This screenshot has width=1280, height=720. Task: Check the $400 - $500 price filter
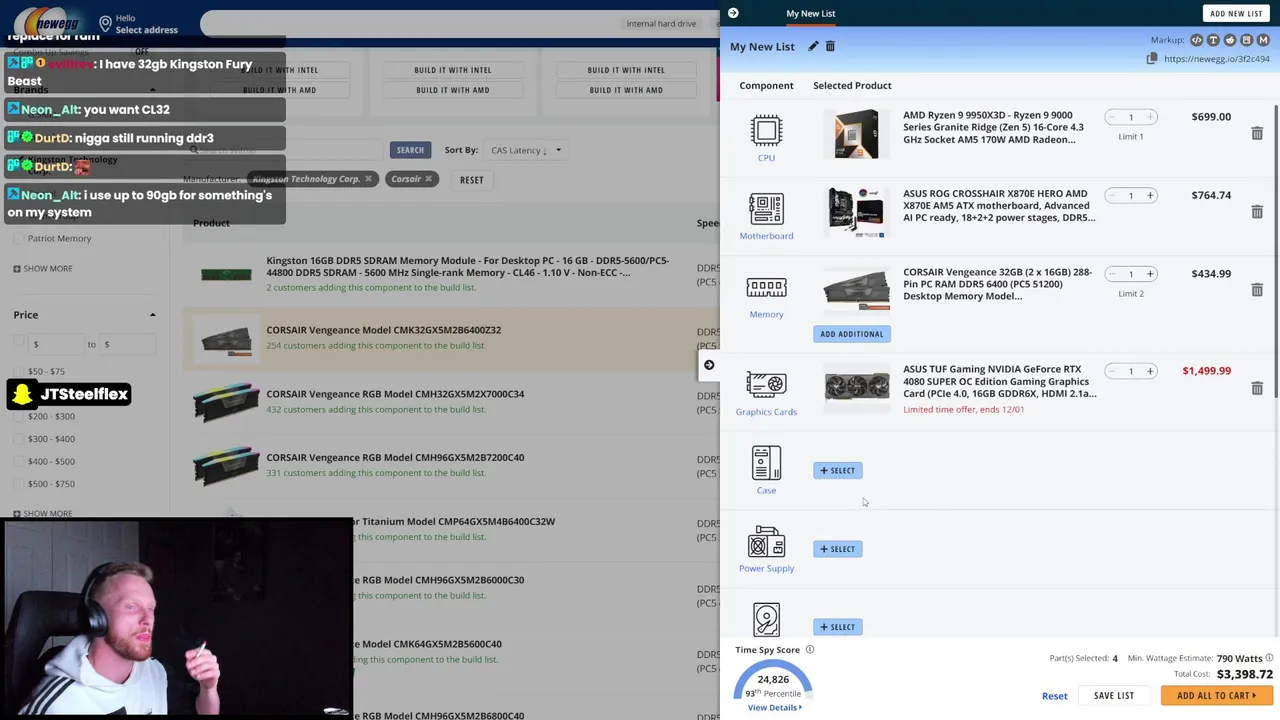pos(18,461)
